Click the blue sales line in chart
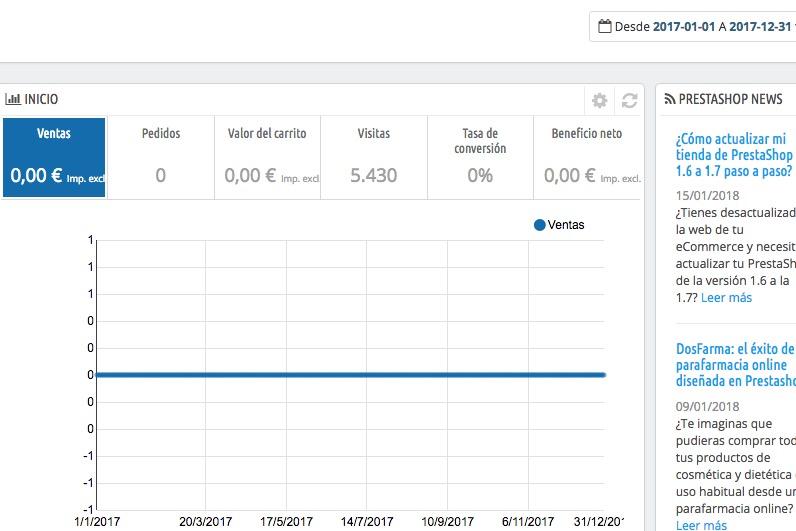Image resolution: width=796 pixels, height=531 pixels. coord(350,375)
